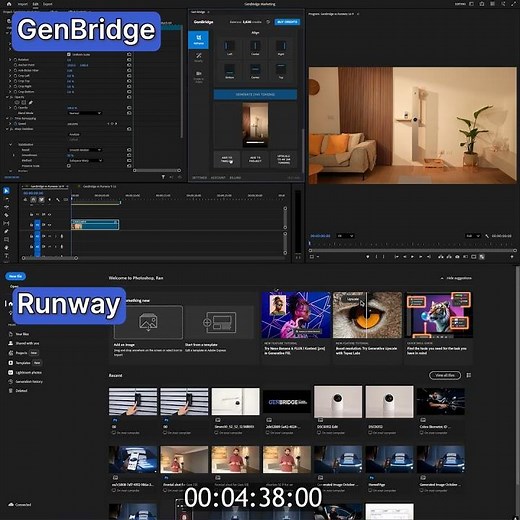
Task: Open the button editor plus icon
Action: click(512, 257)
